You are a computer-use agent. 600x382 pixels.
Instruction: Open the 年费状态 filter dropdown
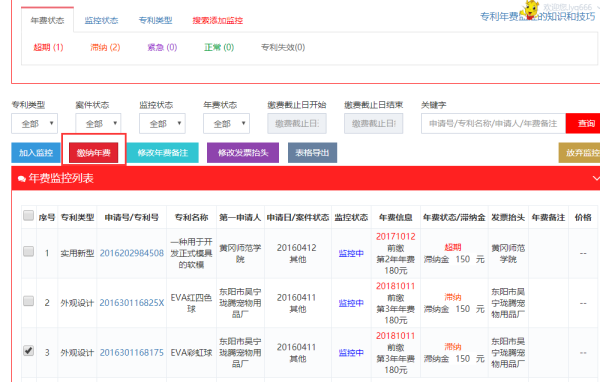point(227,123)
